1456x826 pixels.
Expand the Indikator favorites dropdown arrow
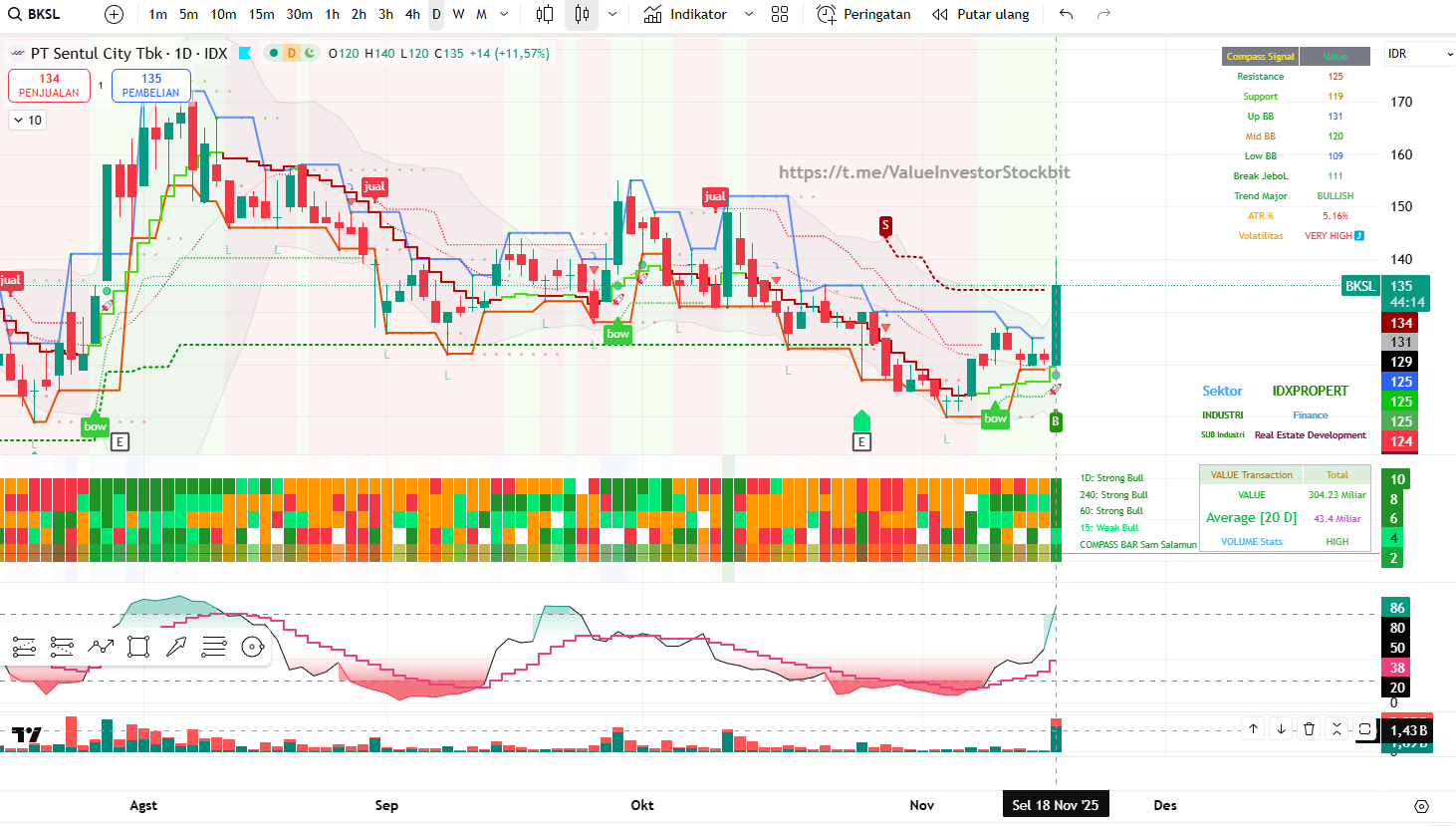point(749,14)
